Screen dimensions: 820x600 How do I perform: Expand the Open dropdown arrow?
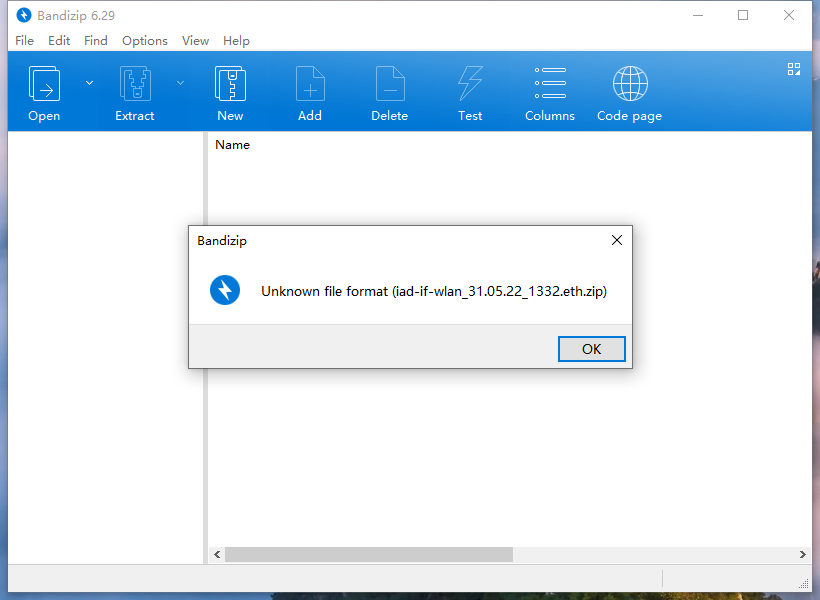[89, 83]
